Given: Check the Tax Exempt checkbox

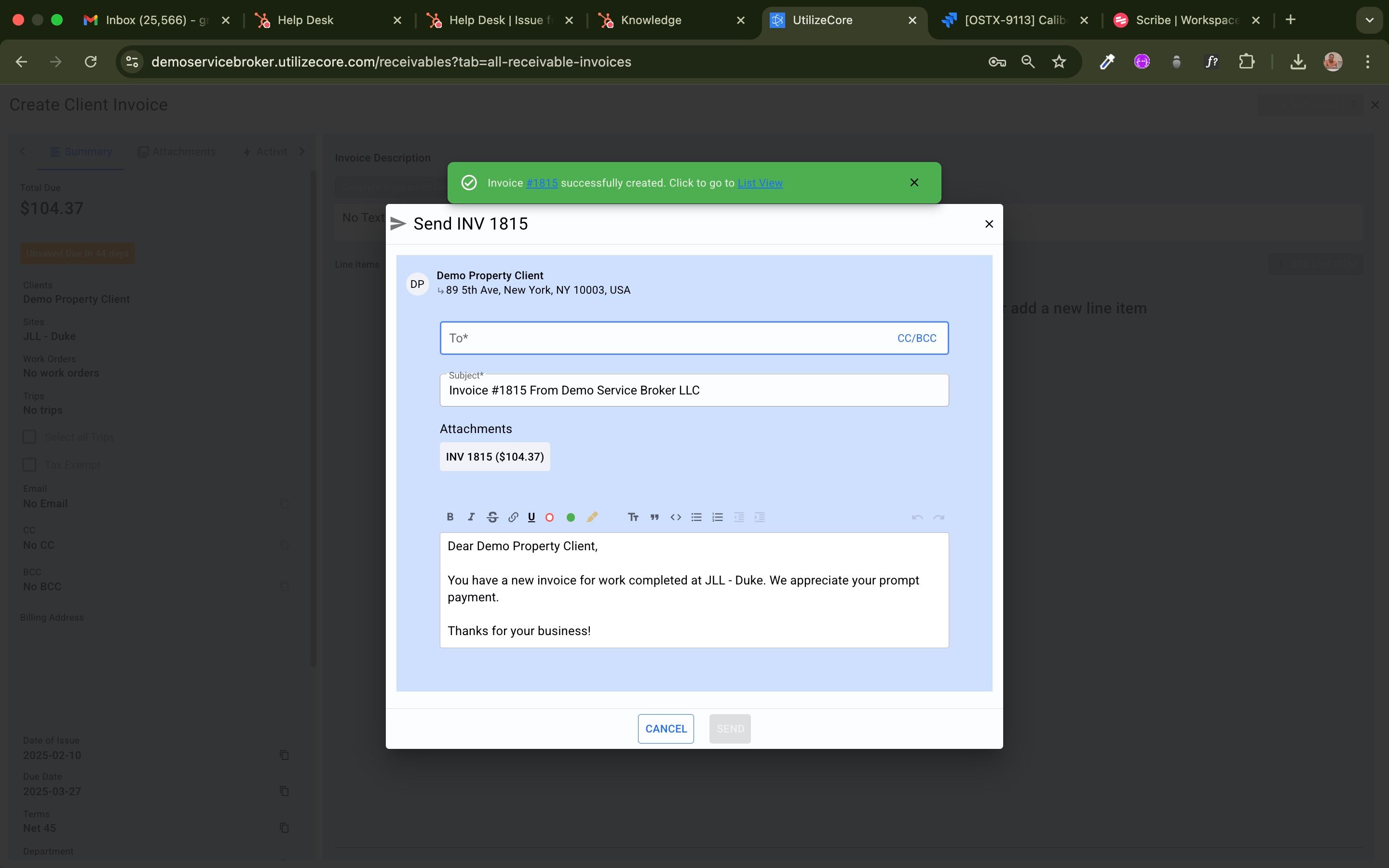Looking at the screenshot, I should [x=29, y=464].
